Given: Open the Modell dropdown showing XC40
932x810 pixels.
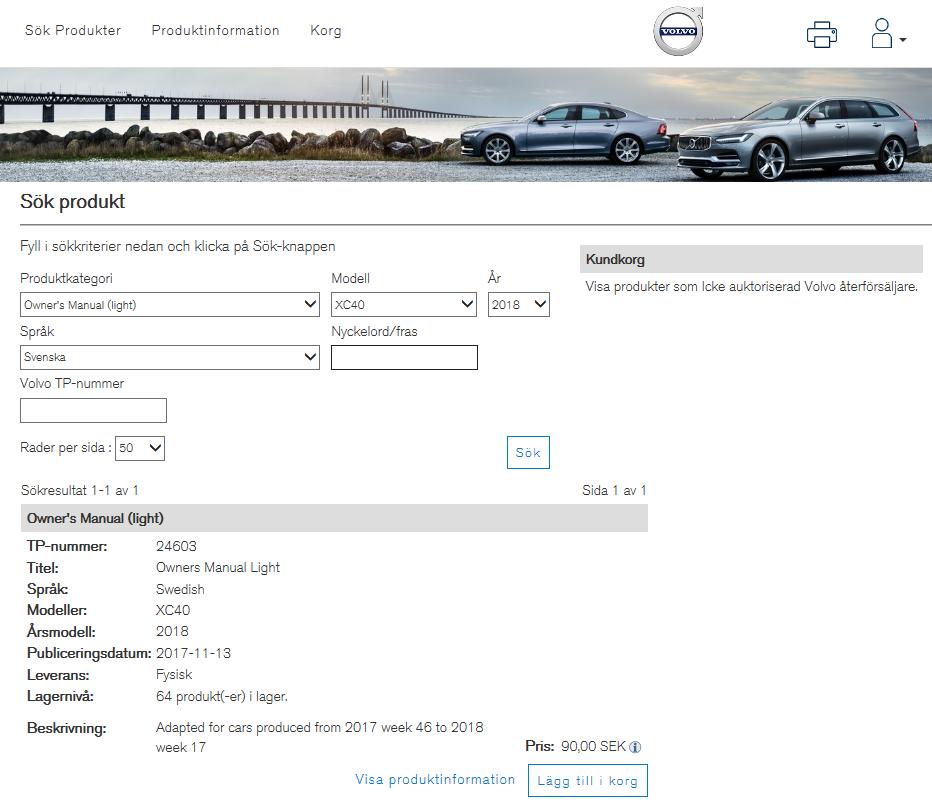Looking at the screenshot, I should 404,304.
